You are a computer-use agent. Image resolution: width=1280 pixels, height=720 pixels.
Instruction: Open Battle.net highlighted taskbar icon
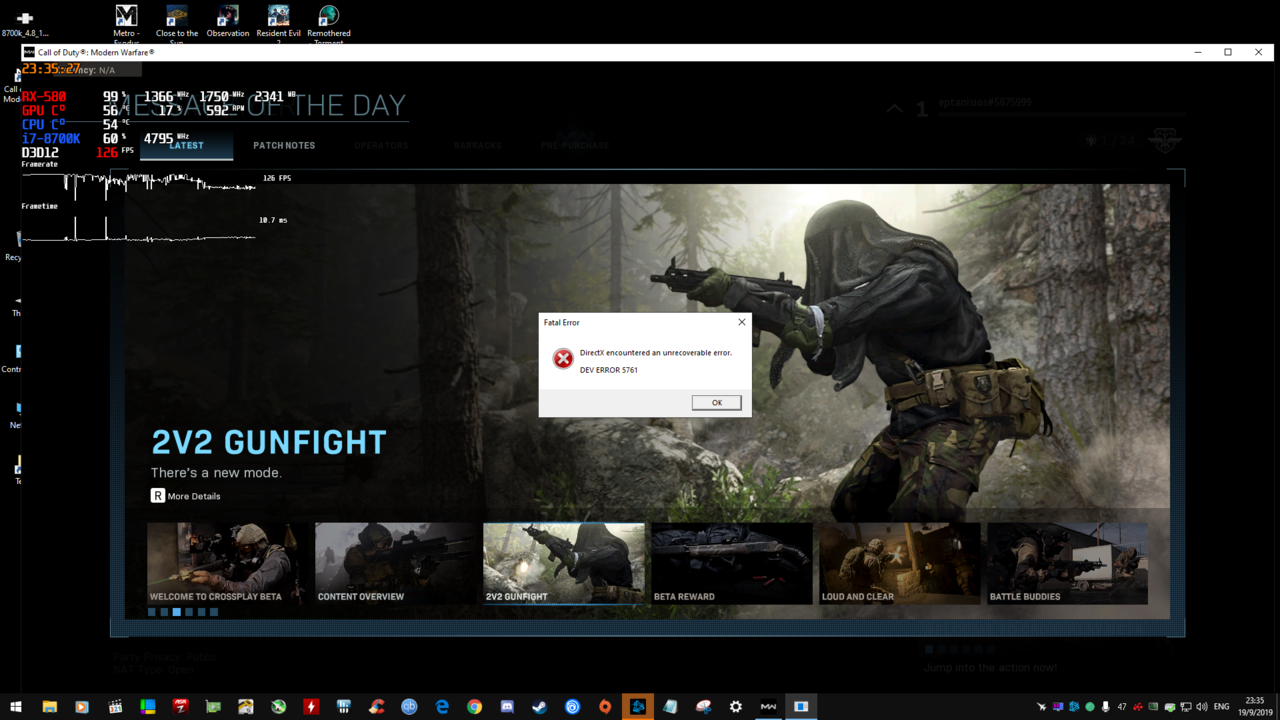(638, 706)
